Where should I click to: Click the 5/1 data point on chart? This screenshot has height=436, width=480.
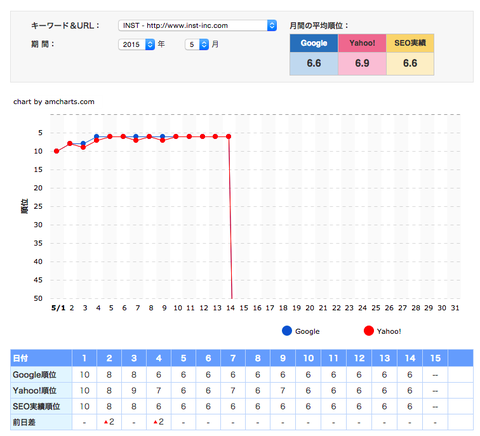(x=57, y=151)
